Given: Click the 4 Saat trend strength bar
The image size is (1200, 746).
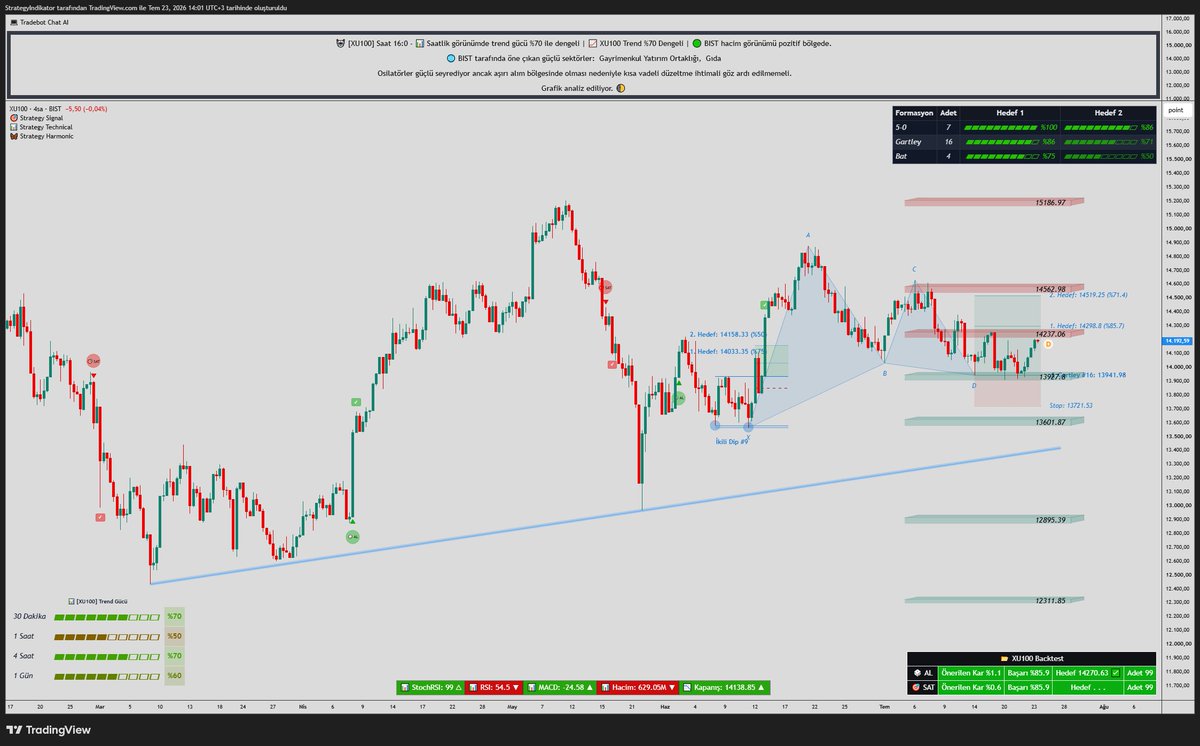Looking at the screenshot, I should 108,656.
